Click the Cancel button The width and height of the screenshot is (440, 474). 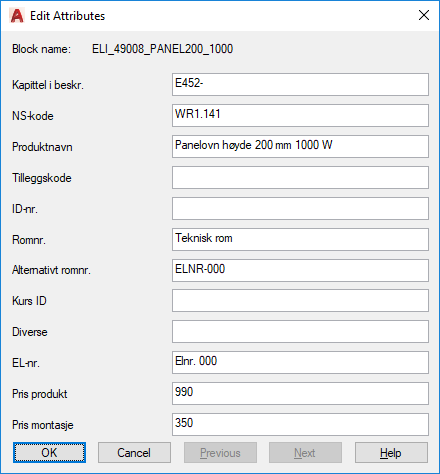134,453
